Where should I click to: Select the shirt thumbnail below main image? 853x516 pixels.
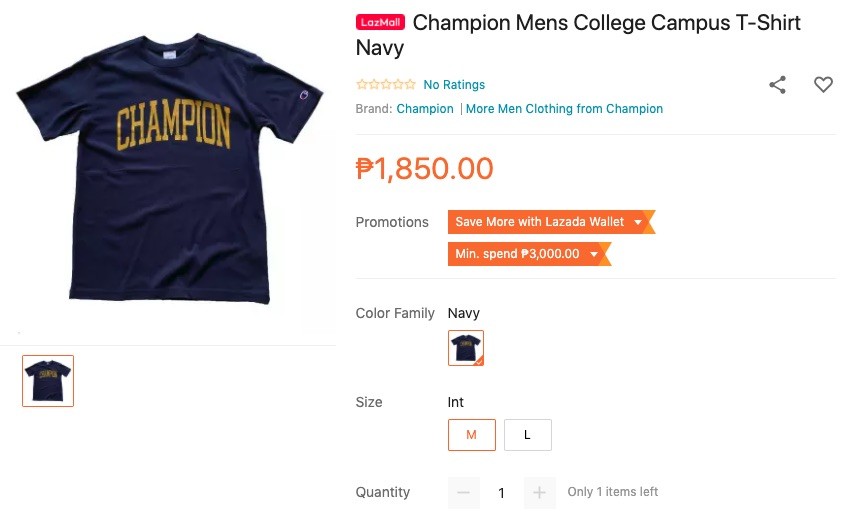pyautogui.click(x=48, y=381)
